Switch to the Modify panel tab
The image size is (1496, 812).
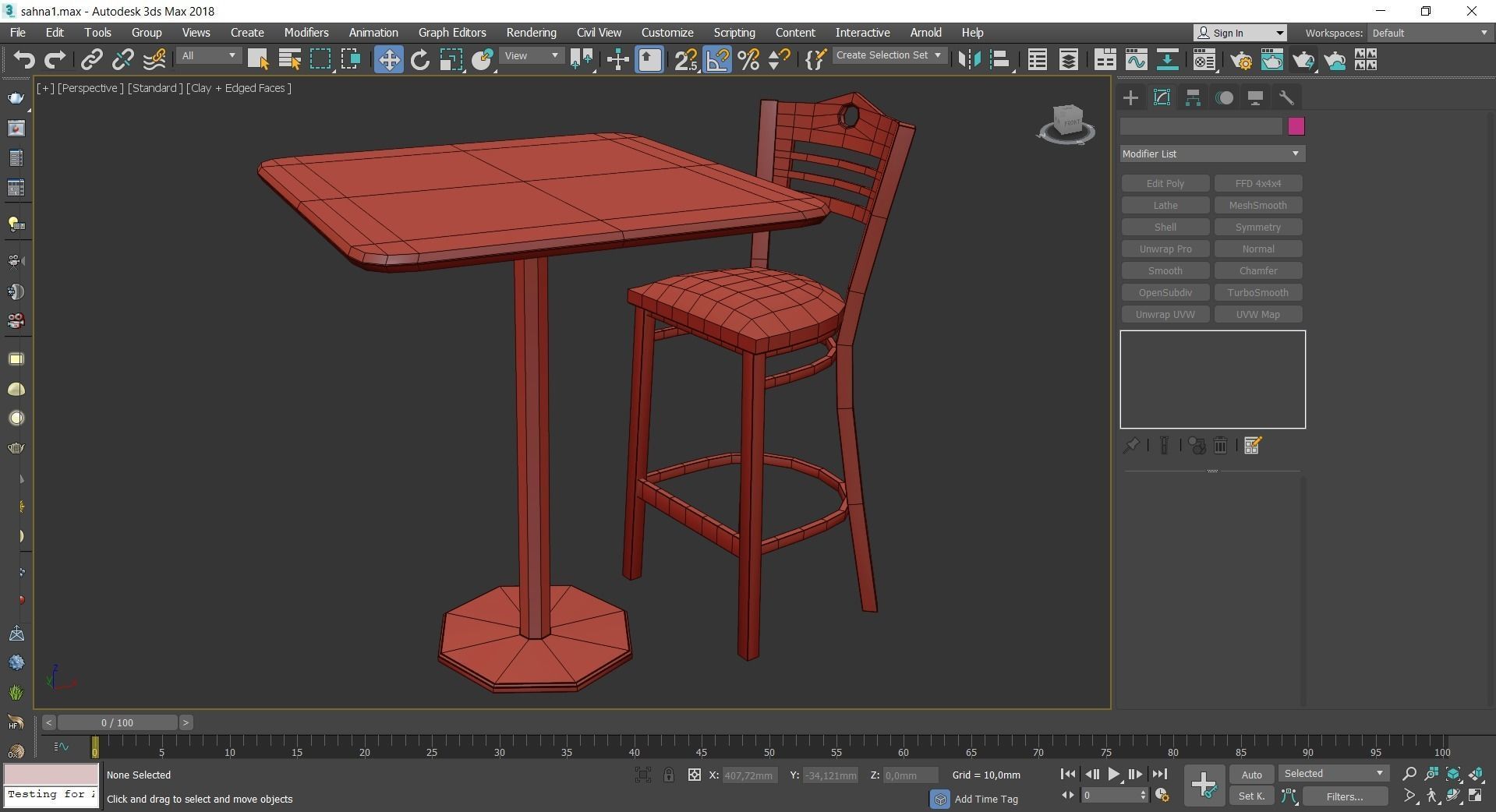coord(1162,97)
